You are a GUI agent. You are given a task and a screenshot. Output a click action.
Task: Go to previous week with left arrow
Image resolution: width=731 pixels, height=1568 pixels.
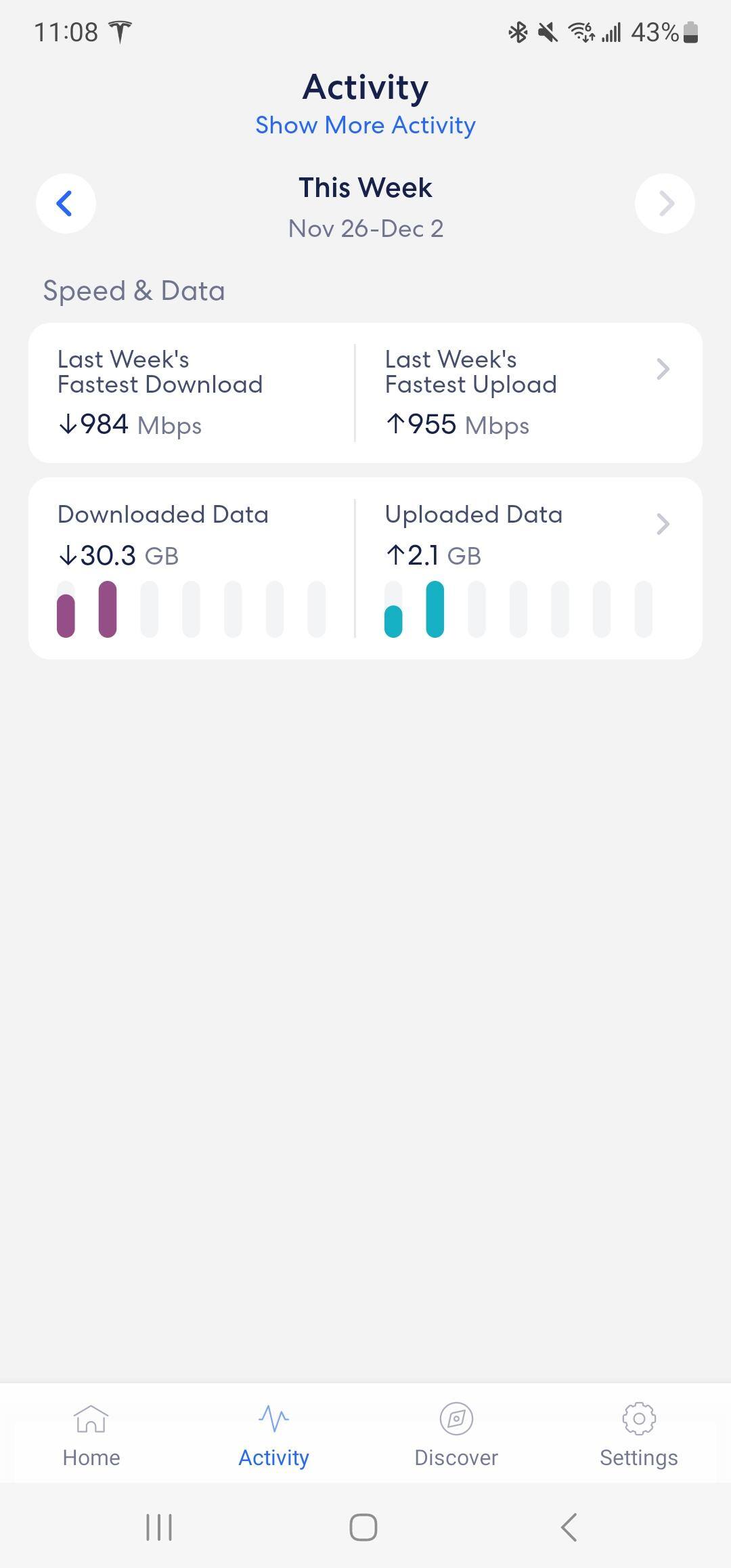(x=65, y=203)
